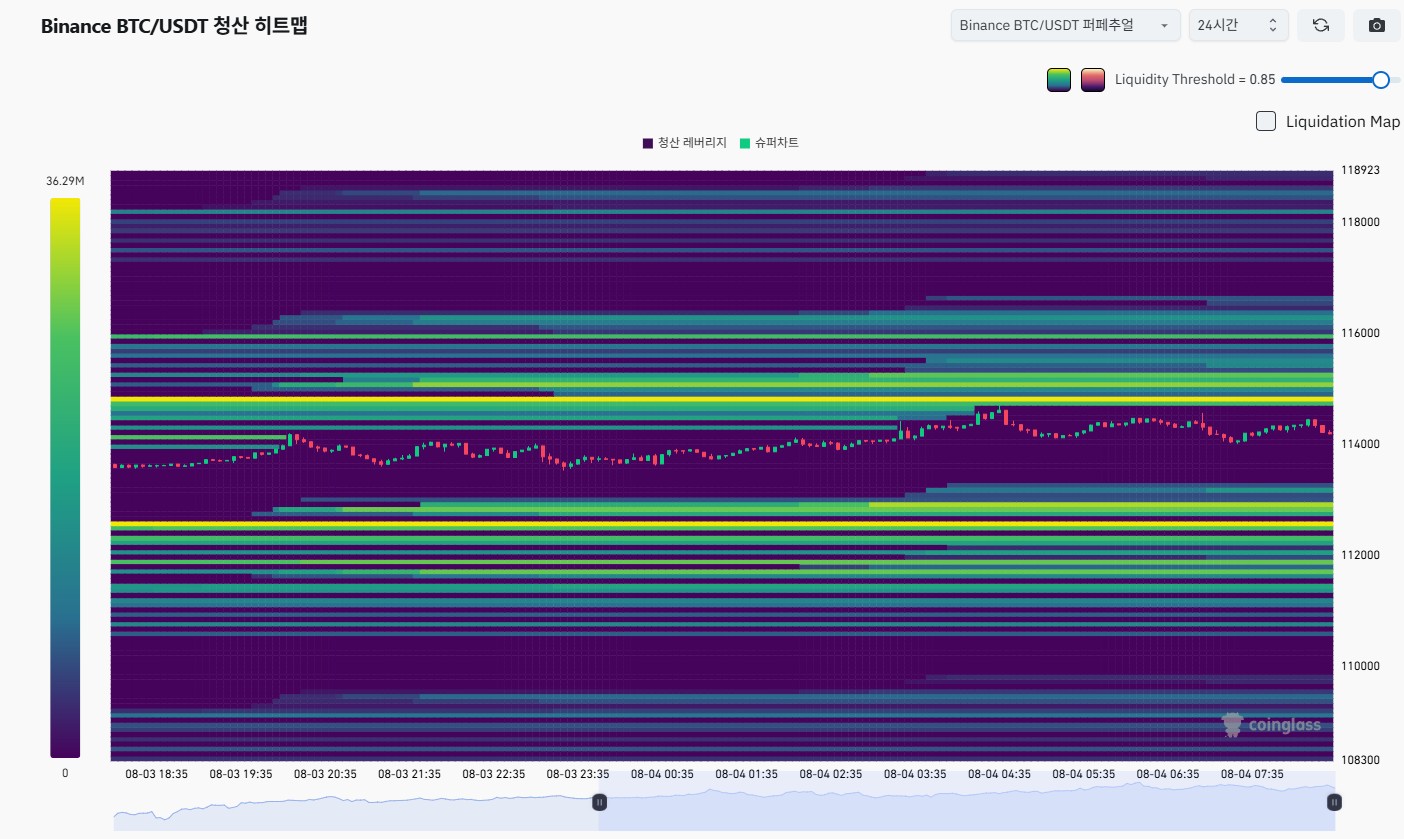1404x839 pixels.
Task: Click the '08-03 18:35' time axis label
Action: pos(156,774)
